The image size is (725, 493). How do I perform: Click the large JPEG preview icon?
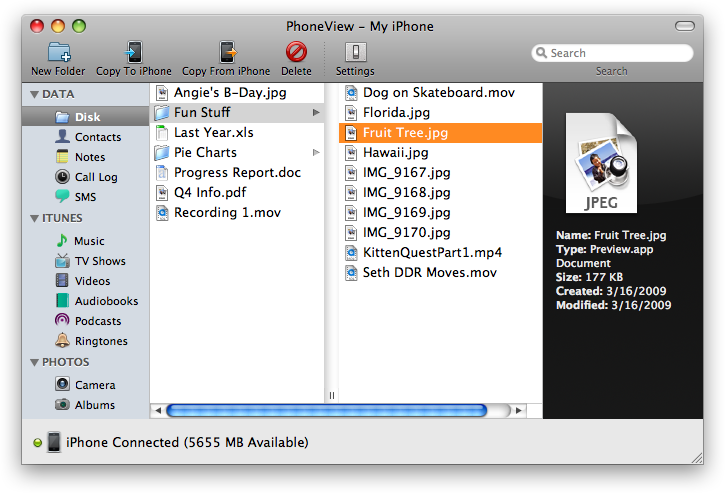[x=601, y=163]
